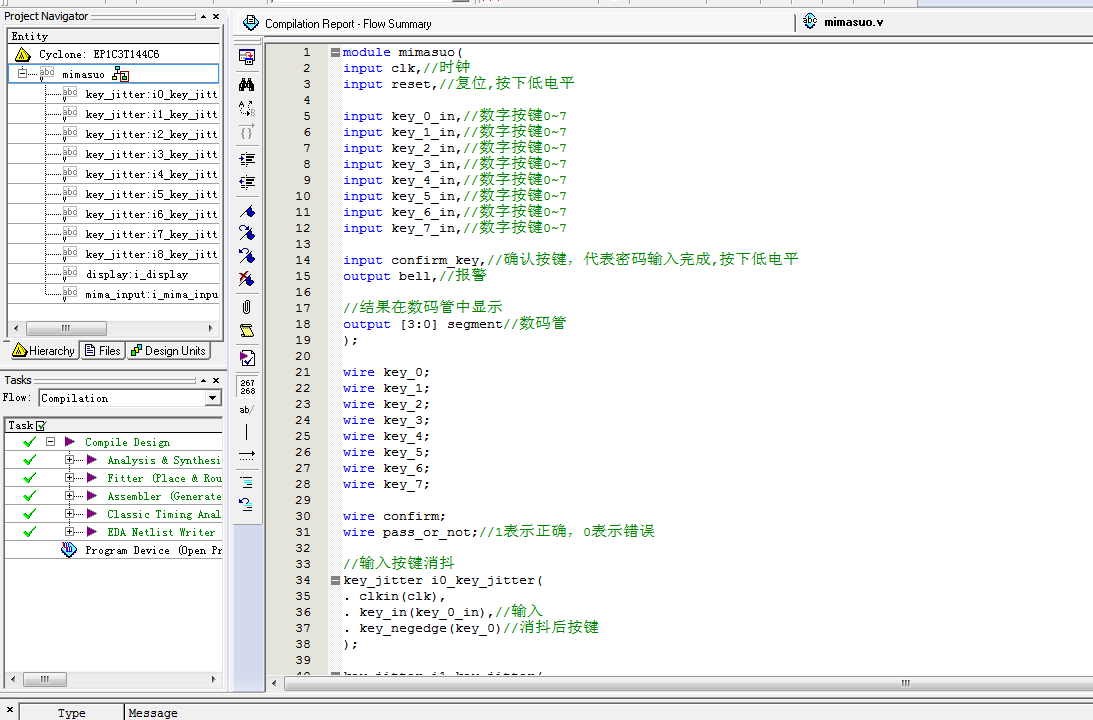Click the Find binoculars icon
The image size is (1093, 720).
pos(247,85)
